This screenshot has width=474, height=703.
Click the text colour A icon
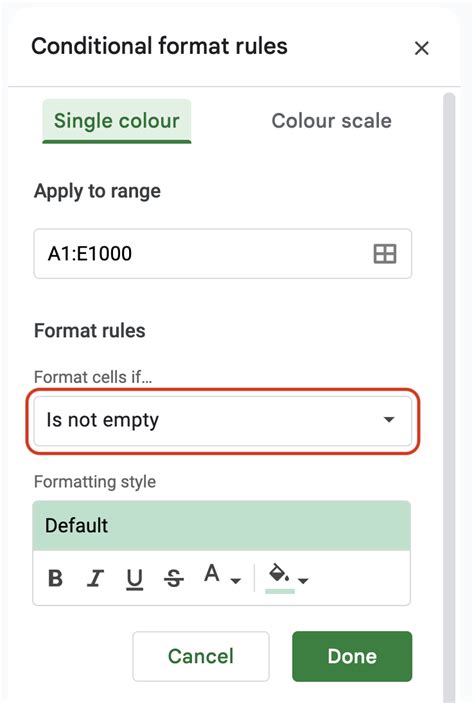point(212,573)
